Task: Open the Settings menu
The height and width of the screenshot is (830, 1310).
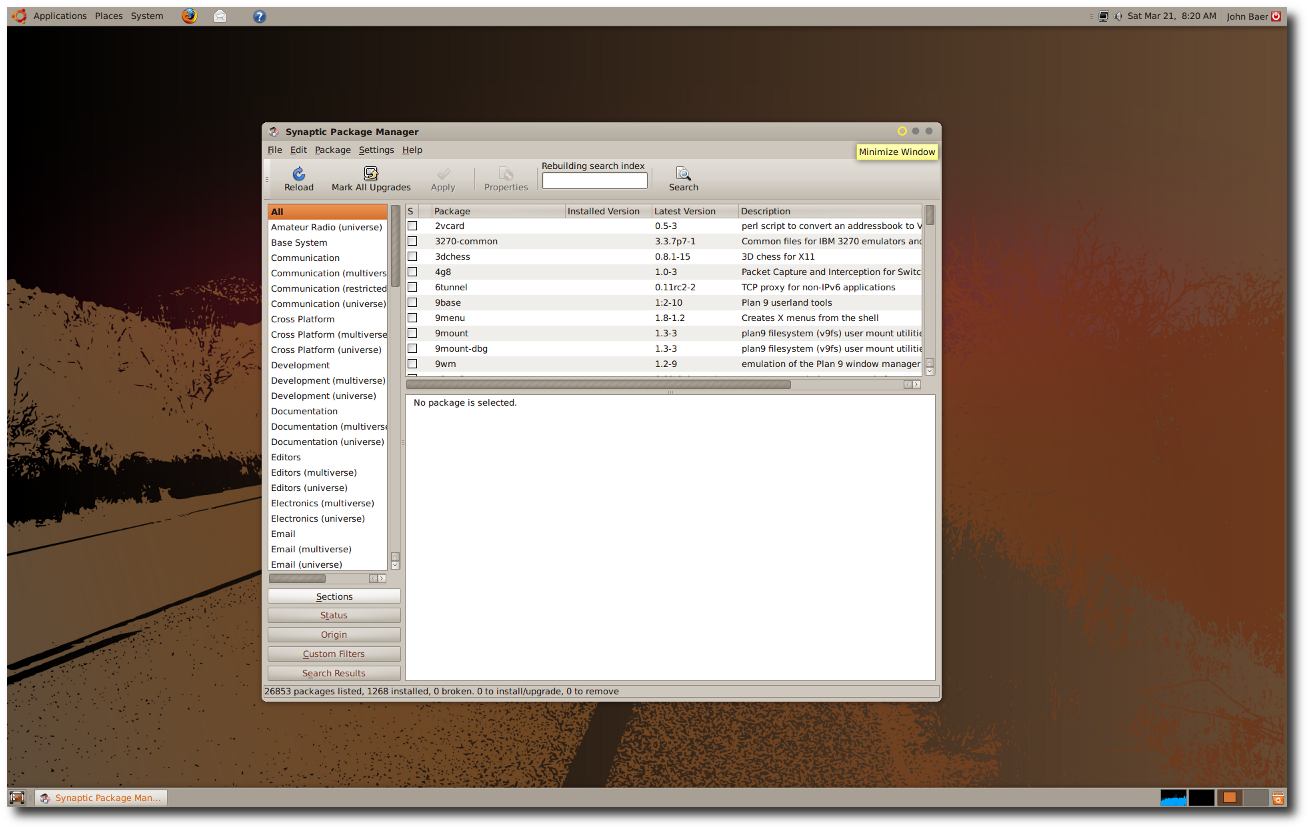Action: [x=377, y=150]
